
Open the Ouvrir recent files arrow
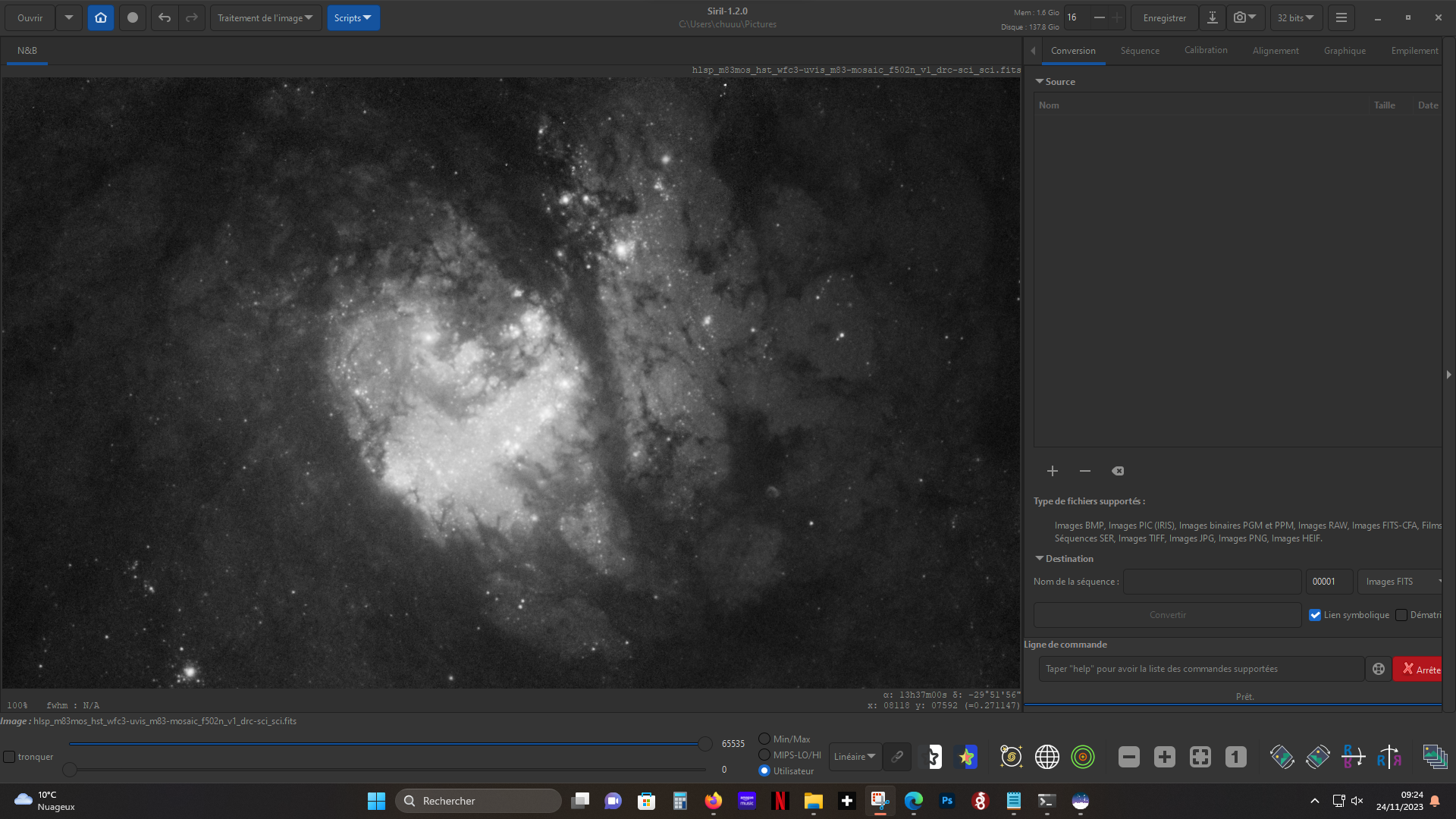coord(69,17)
